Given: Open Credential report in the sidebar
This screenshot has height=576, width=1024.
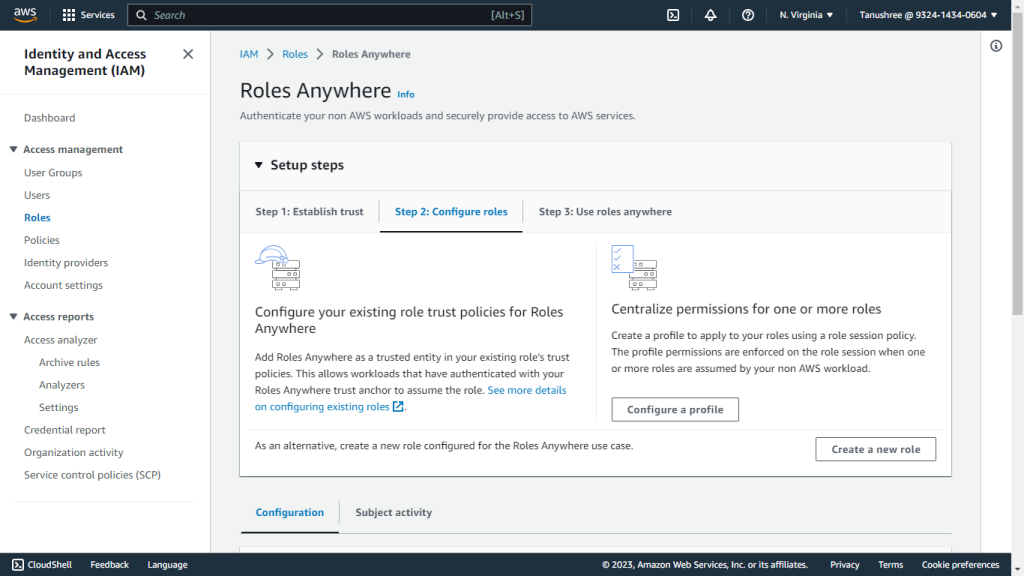Looking at the screenshot, I should pos(65,430).
